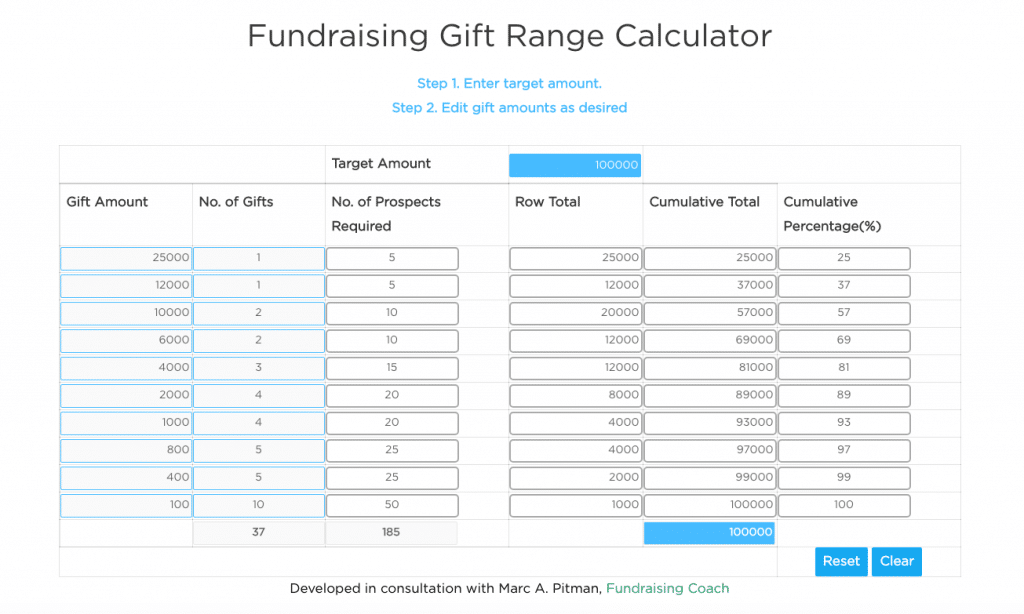Select the Cumulative Total field showing 57000
The width and height of the screenshot is (1024, 614).
pos(710,313)
